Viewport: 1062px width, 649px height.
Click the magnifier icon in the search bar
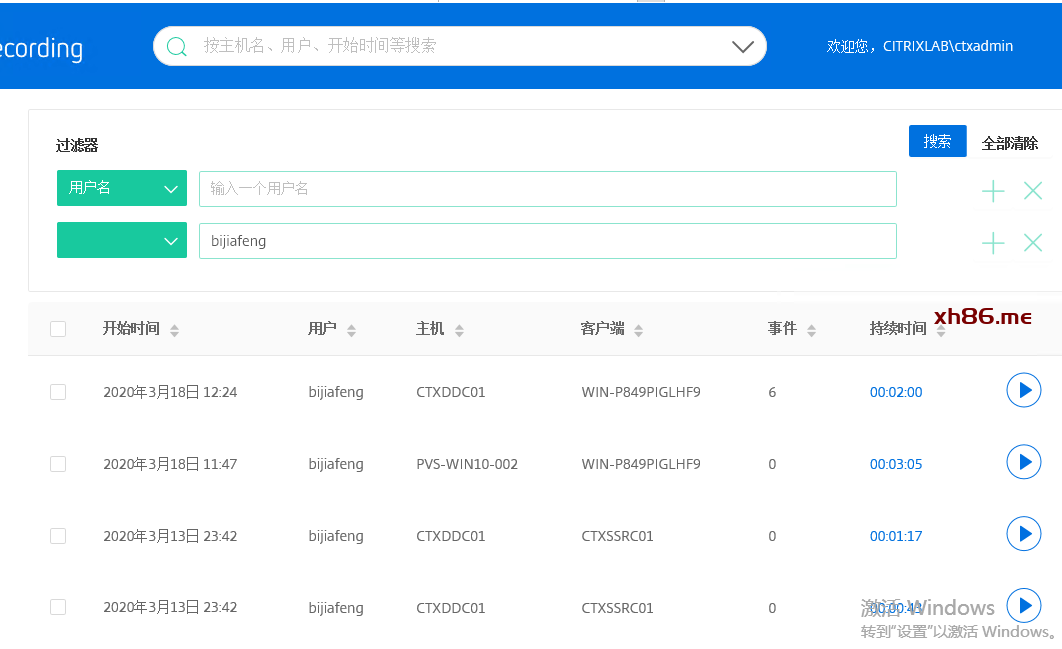tap(177, 46)
